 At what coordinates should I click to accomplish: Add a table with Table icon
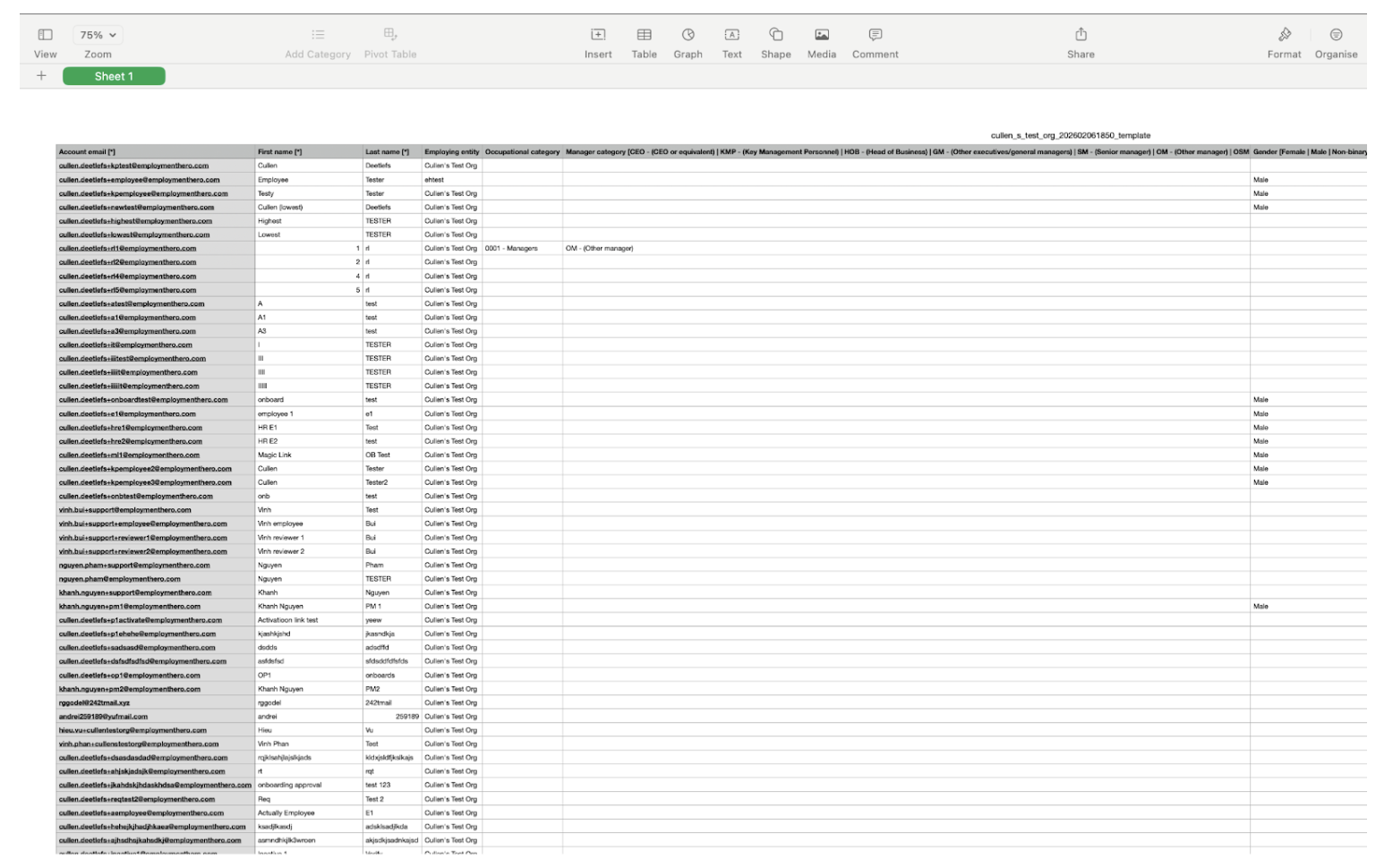click(644, 35)
